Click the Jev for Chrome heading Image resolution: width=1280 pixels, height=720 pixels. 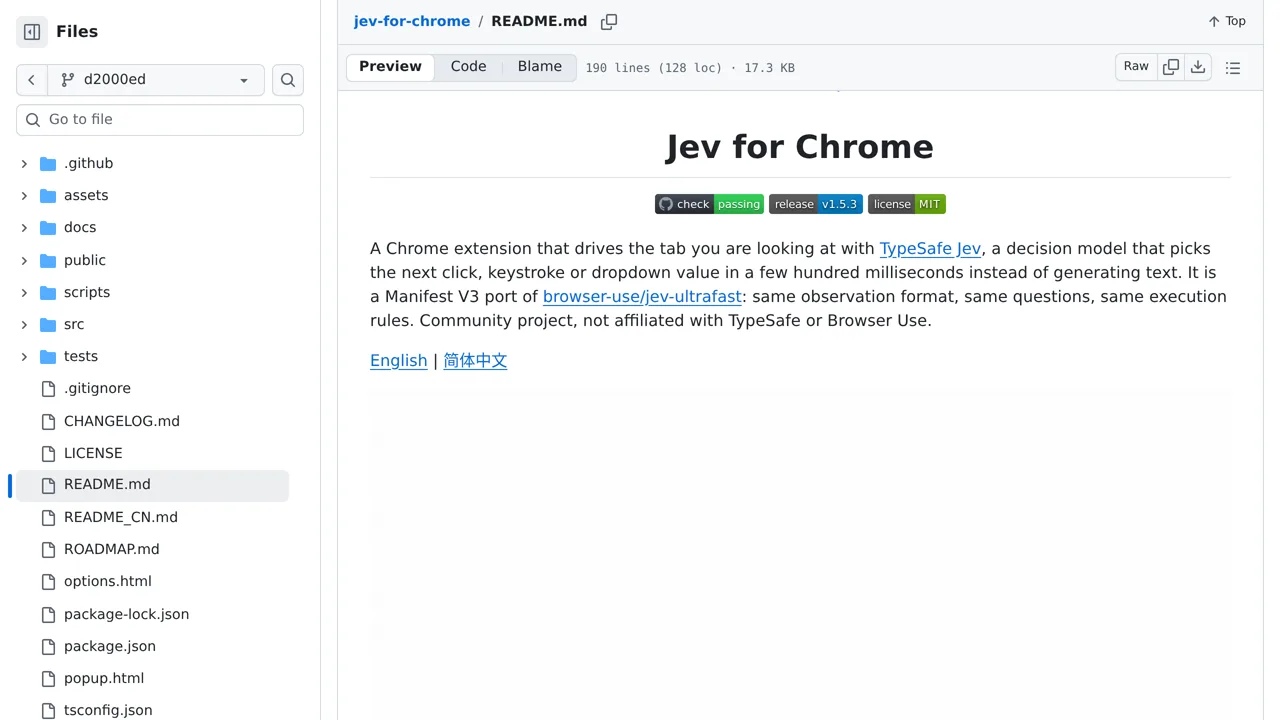(x=800, y=147)
